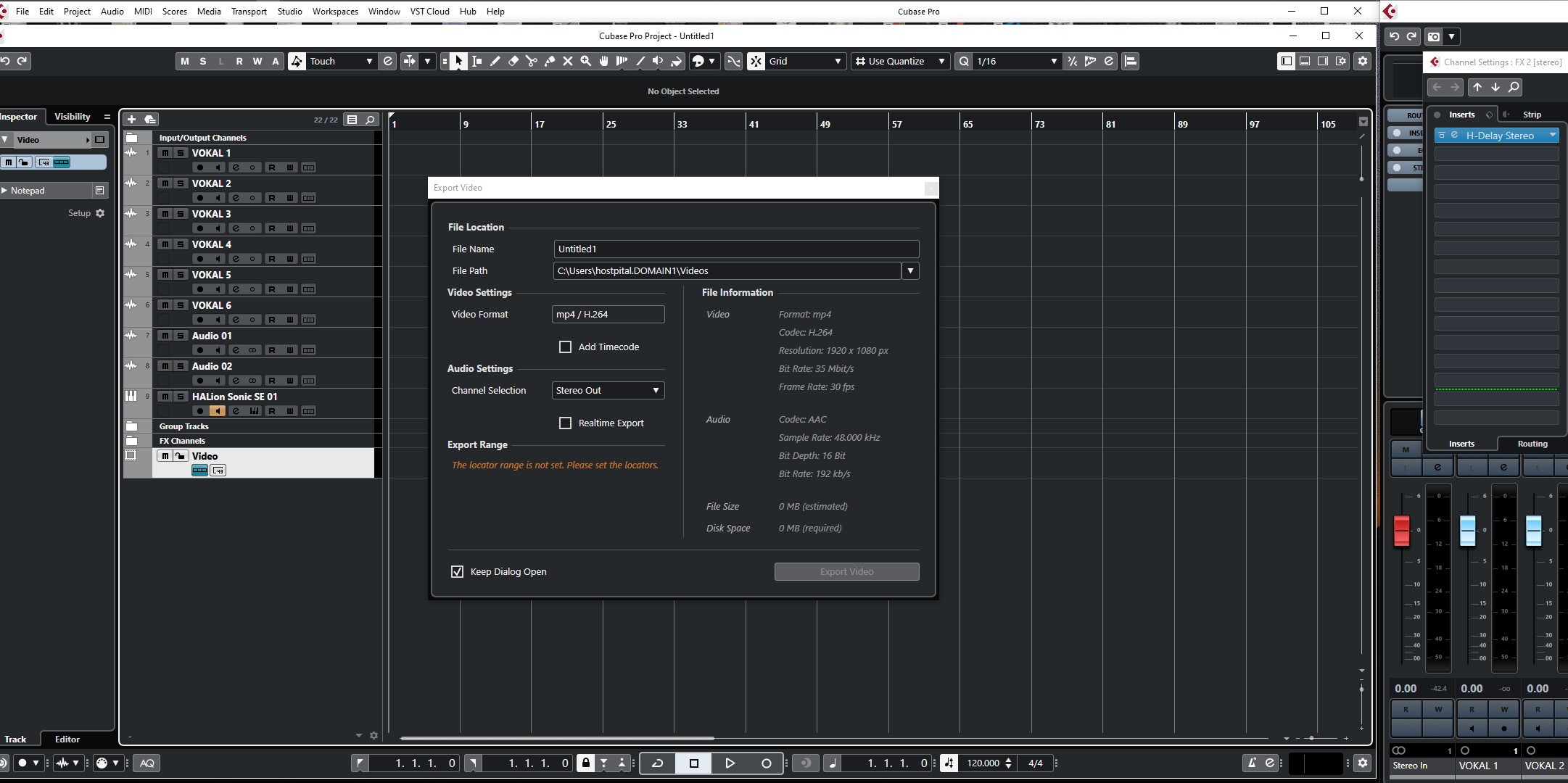Enable the Add Timecode checkbox

(565, 347)
